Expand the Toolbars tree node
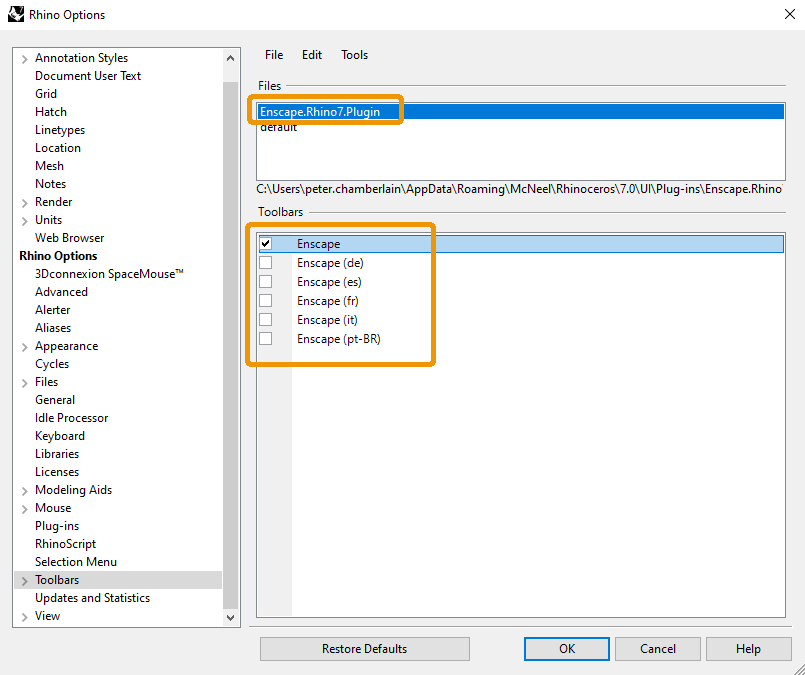Viewport: 805px width, 675px height. (24, 581)
